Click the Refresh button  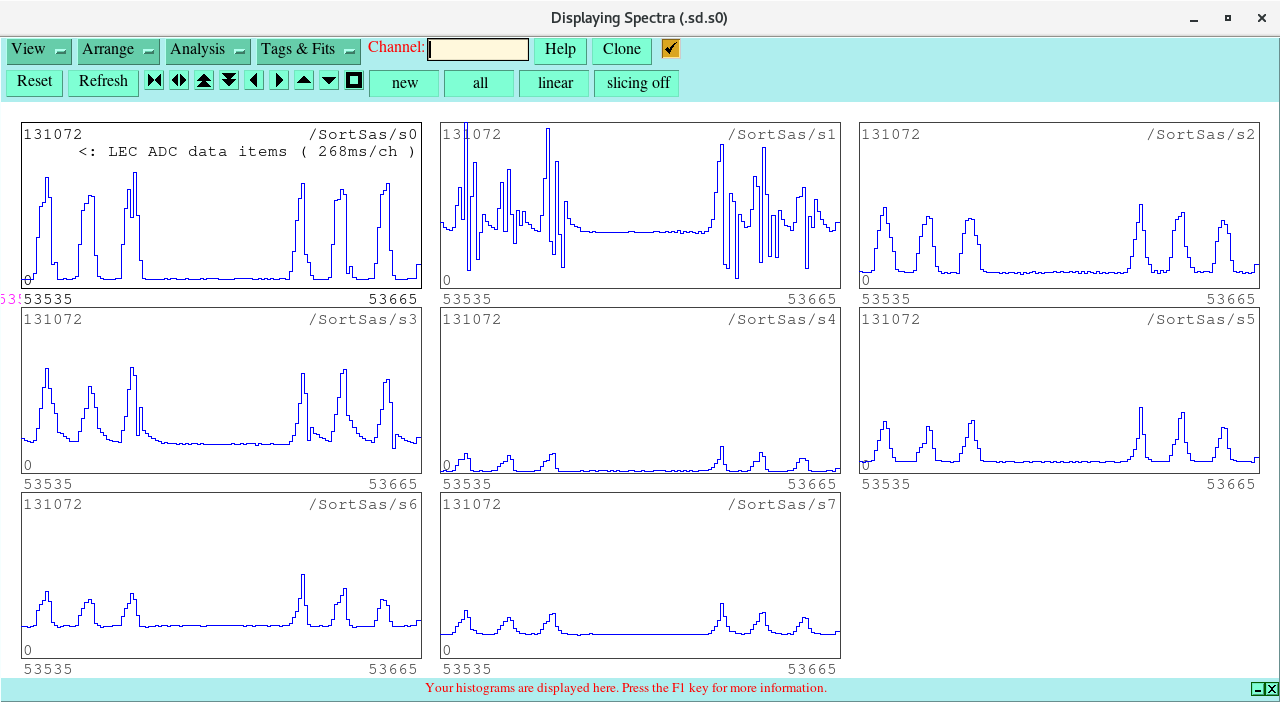click(x=103, y=82)
